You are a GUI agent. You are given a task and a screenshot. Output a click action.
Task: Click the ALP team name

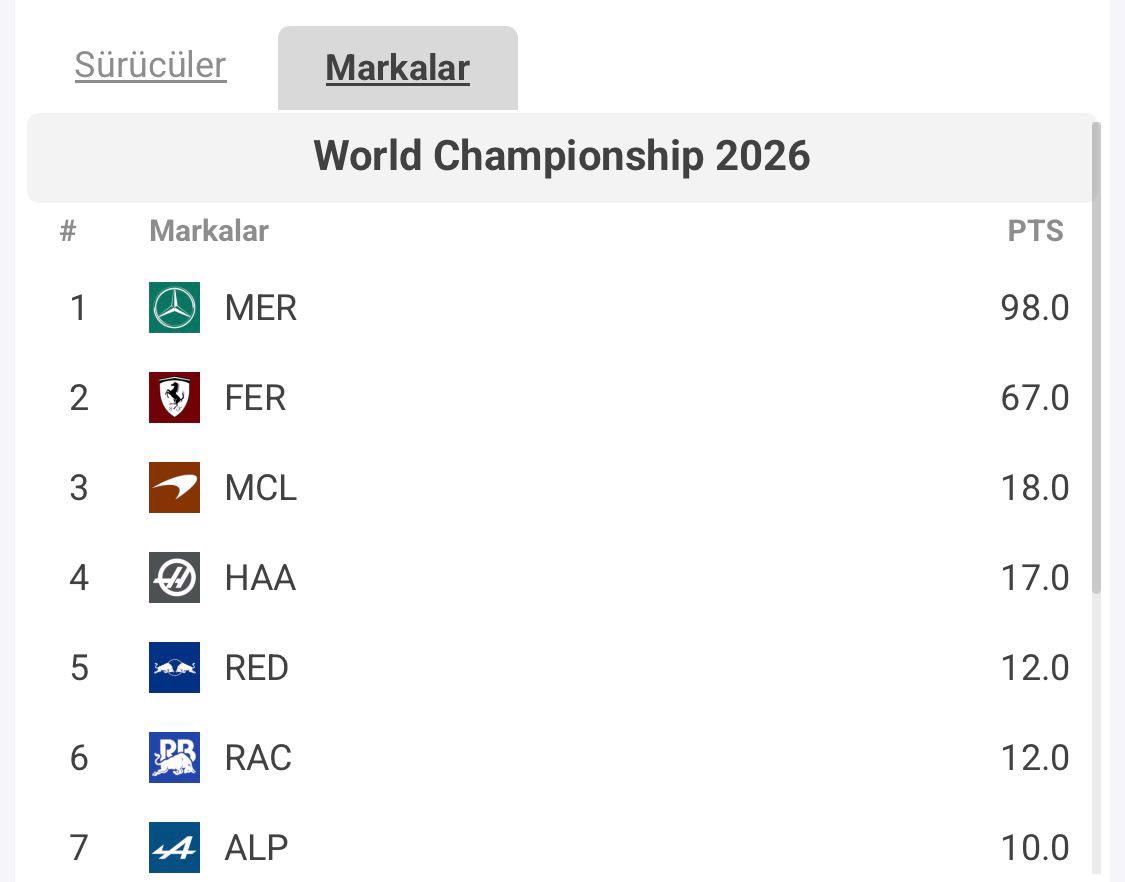[x=256, y=848]
